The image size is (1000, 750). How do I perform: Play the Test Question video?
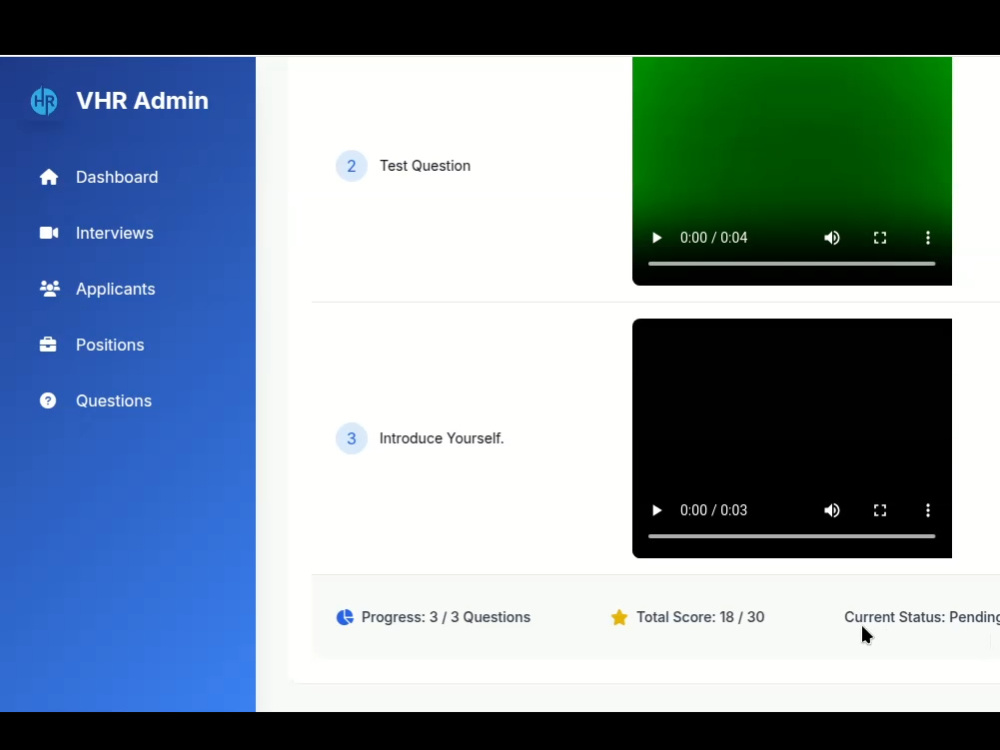pos(656,238)
